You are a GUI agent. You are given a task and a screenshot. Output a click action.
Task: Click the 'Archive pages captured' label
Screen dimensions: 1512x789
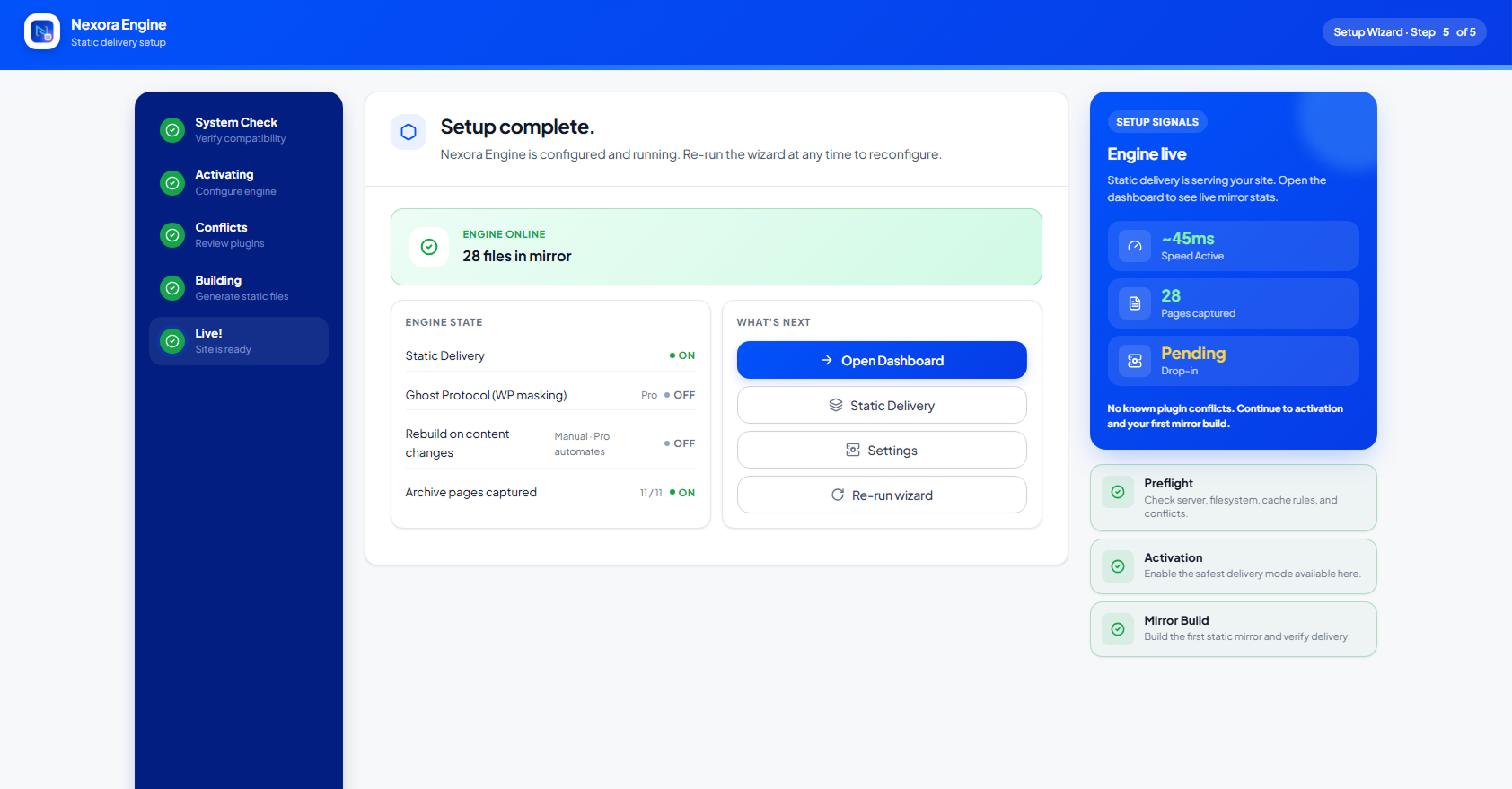point(470,493)
